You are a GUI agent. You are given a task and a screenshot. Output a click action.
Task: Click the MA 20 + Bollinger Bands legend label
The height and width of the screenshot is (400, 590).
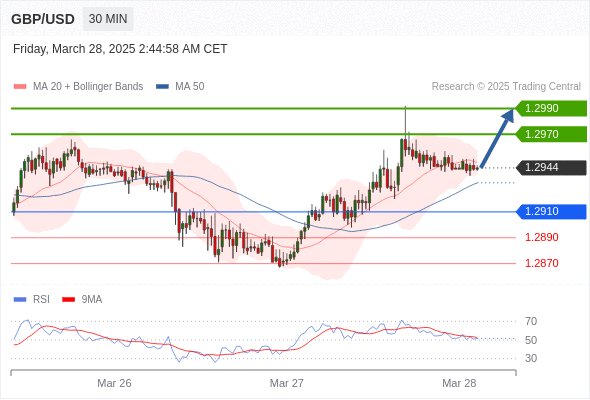coord(88,87)
